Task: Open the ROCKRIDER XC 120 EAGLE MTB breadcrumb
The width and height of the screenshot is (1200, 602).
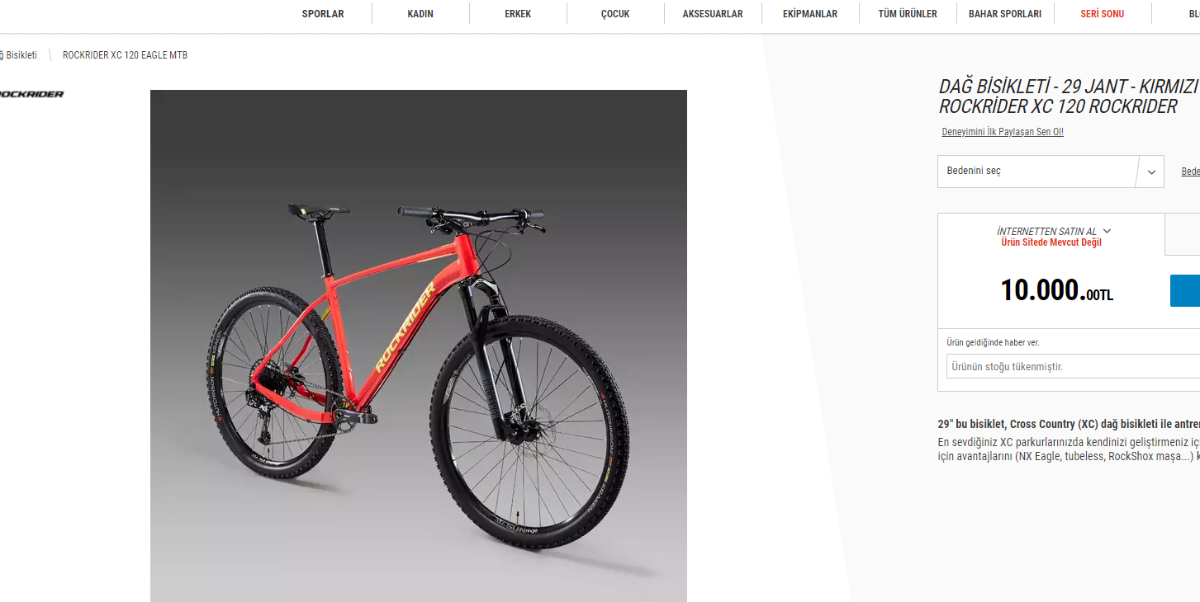Action: point(125,55)
